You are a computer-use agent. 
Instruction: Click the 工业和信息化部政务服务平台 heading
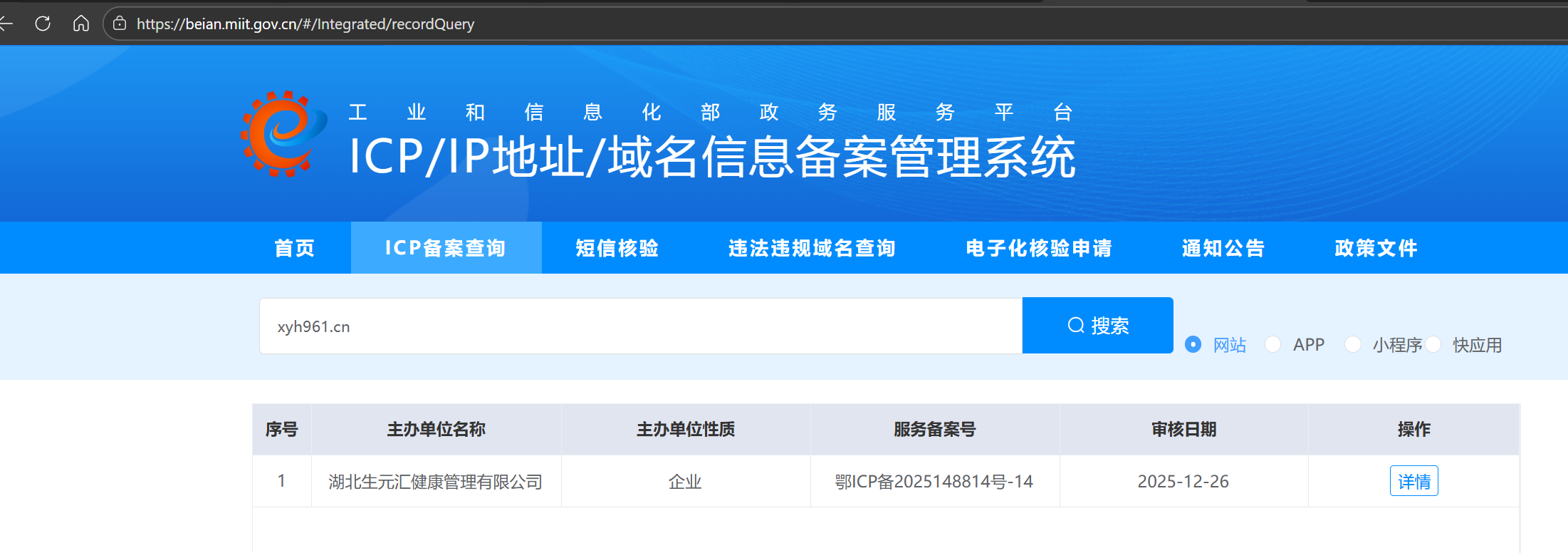[711, 112]
